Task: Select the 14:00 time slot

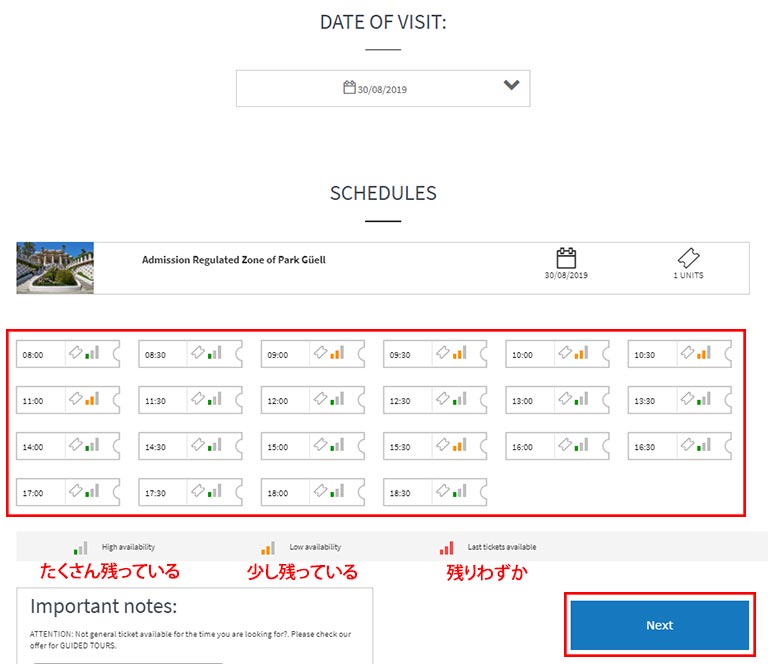Action: 68,446
